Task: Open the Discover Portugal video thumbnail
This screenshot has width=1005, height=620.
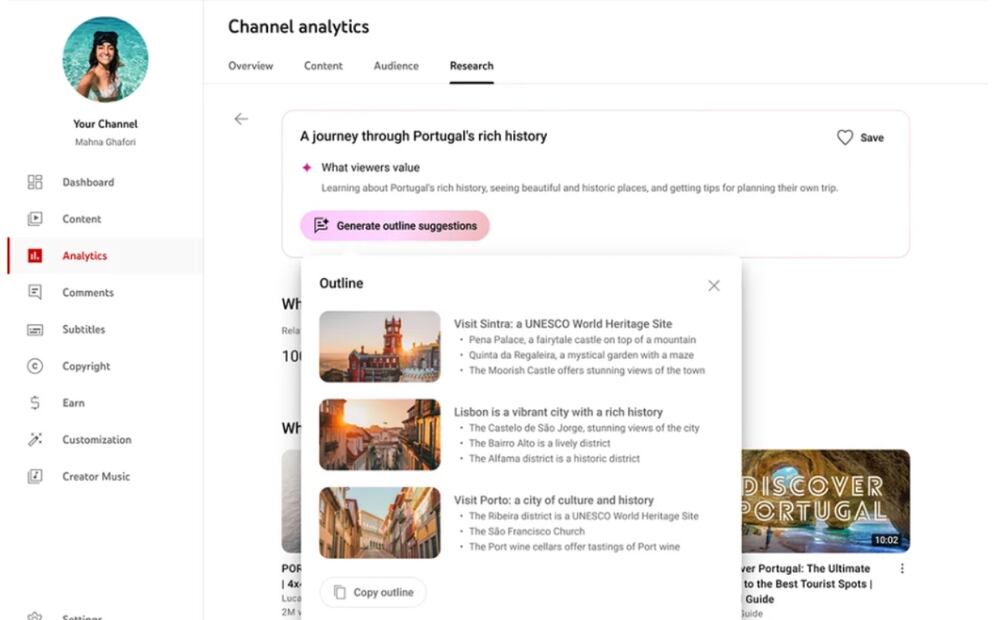Action: coord(825,501)
